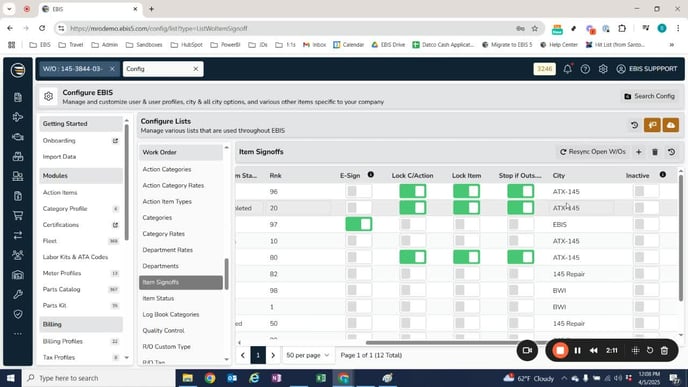The width and height of the screenshot is (688, 387).
Task: Select Item Status list
Action: pyautogui.click(x=158, y=298)
